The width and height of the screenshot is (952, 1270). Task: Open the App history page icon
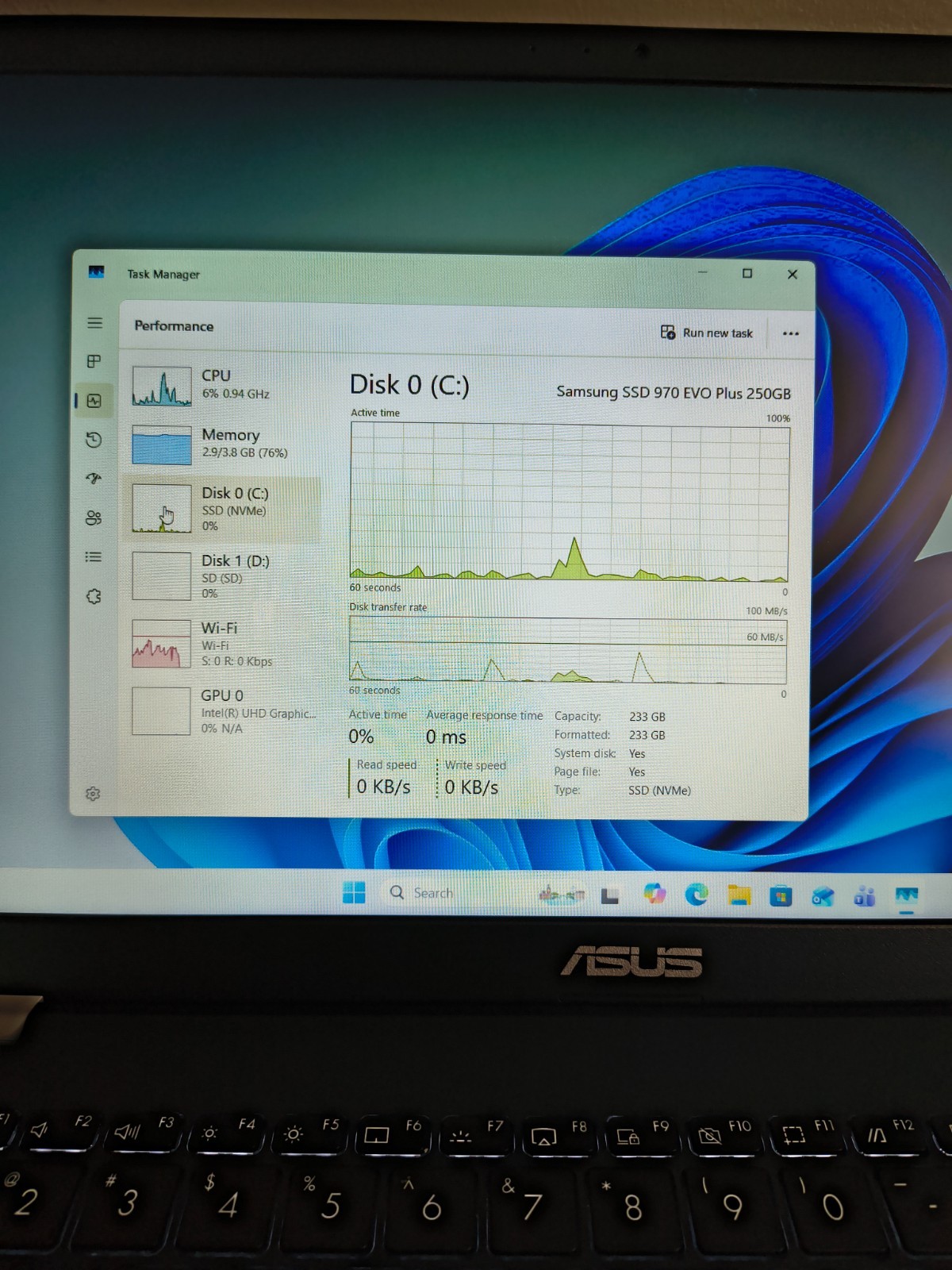(x=94, y=440)
